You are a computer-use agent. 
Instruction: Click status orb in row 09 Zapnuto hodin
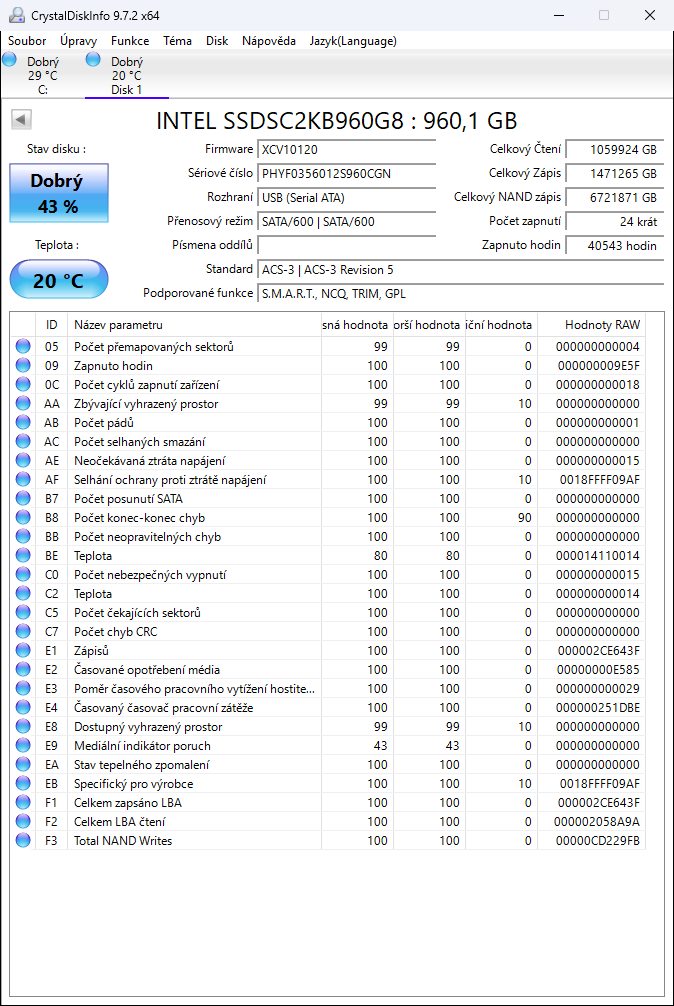(x=23, y=366)
